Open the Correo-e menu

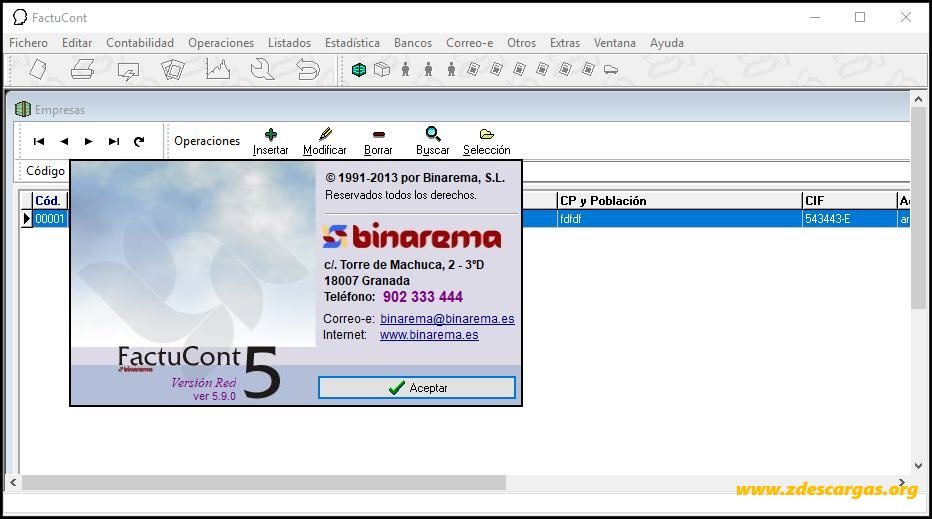click(470, 43)
